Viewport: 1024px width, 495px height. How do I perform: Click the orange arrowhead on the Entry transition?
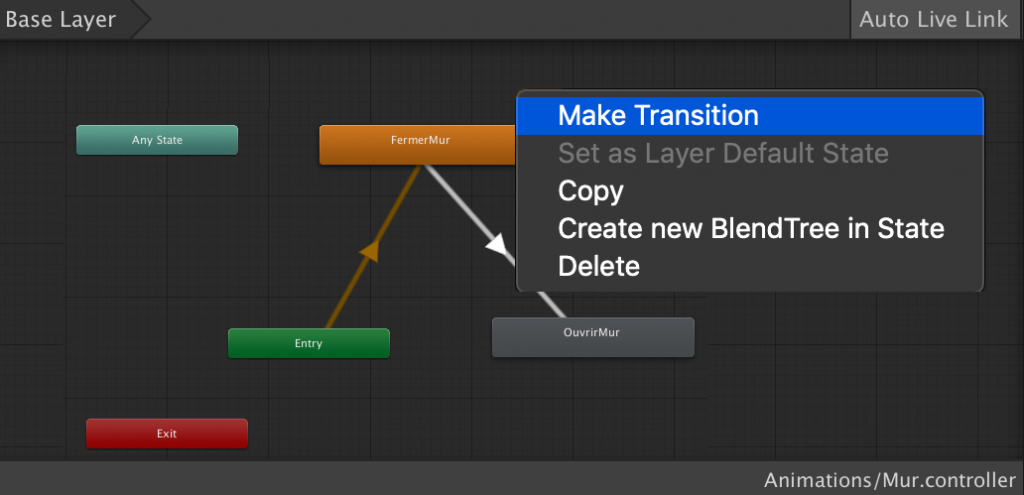coord(370,250)
